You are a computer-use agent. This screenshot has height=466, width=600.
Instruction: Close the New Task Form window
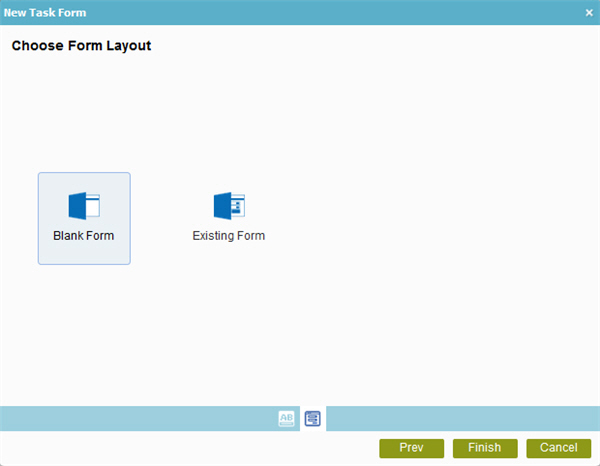point(589,13)
